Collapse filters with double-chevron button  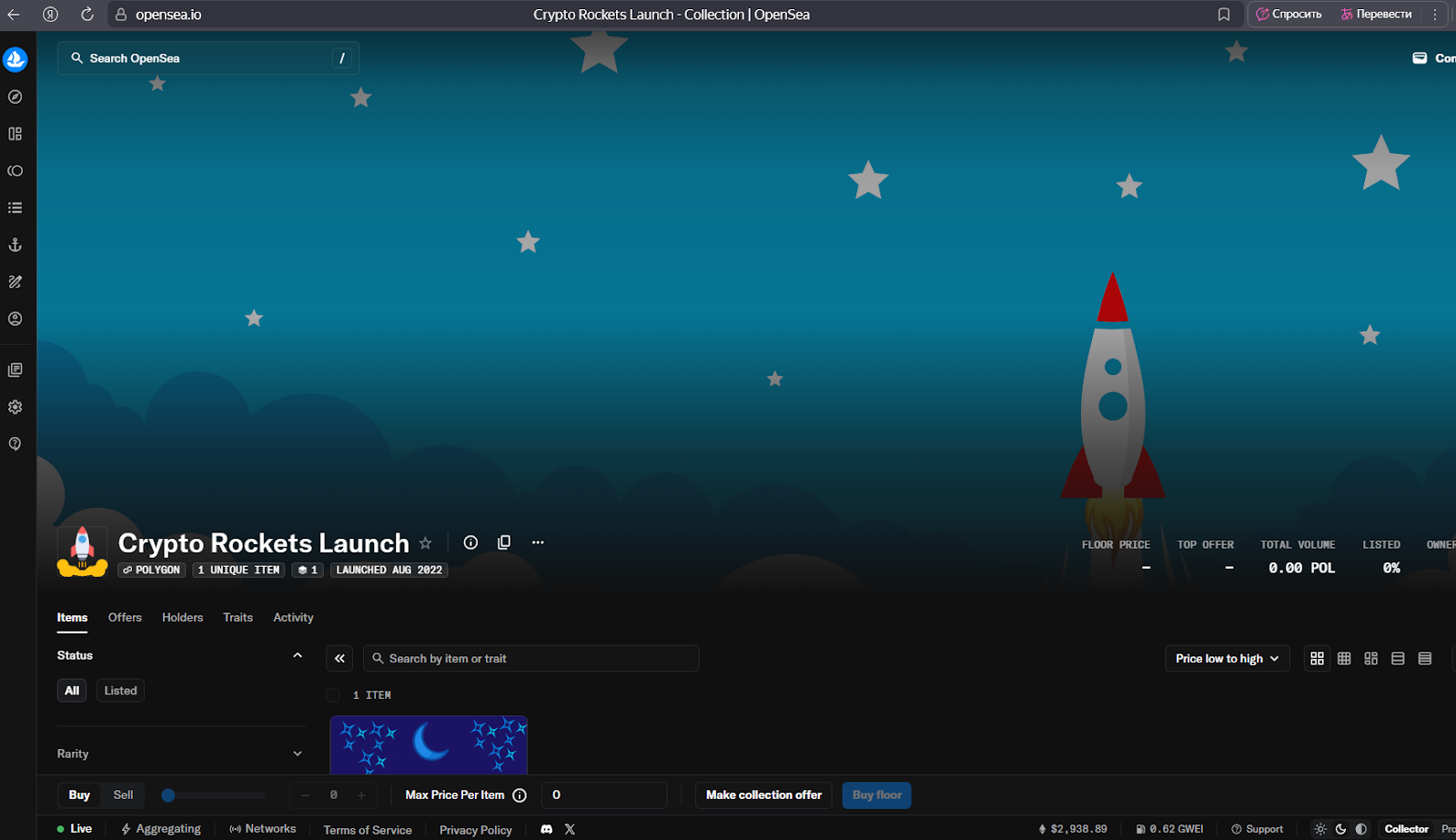pyautogui.click(x=339, y=658)
